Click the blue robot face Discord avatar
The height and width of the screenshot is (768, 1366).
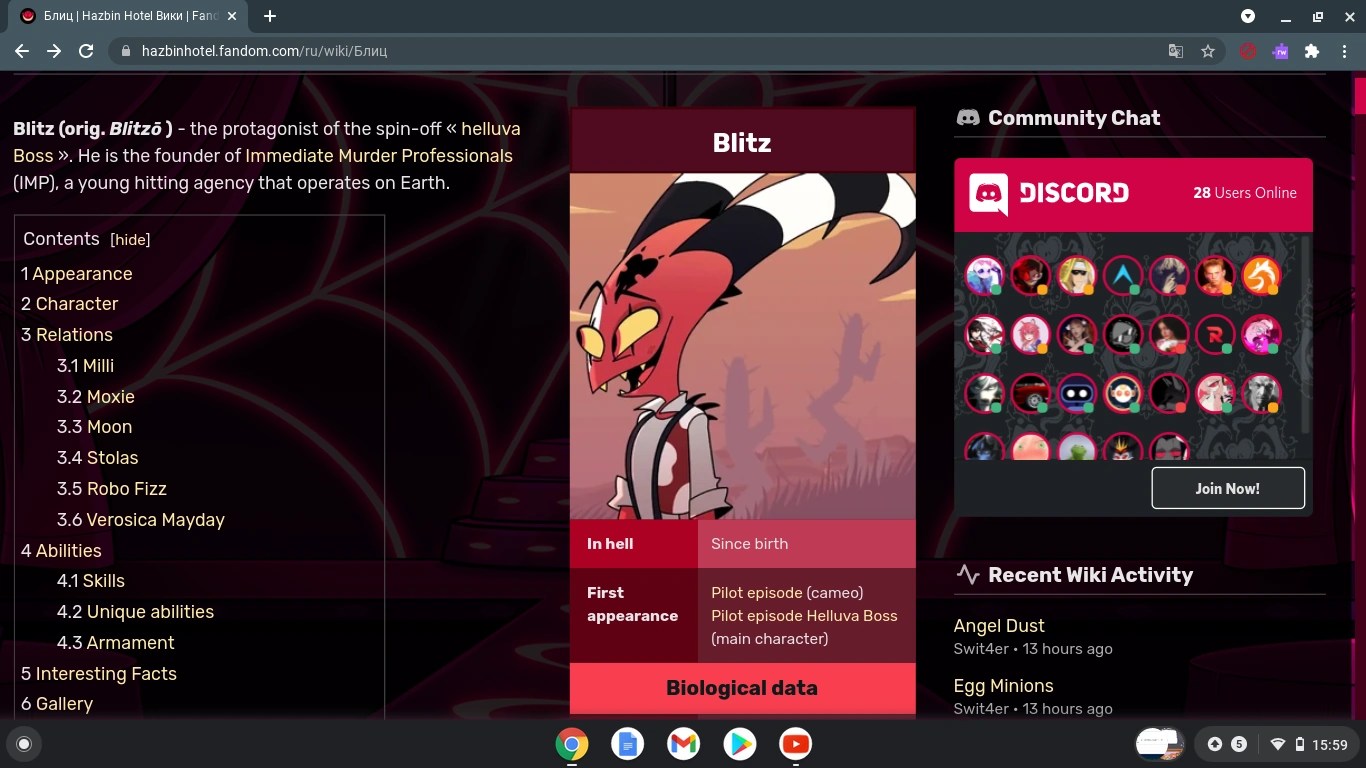[x=1077, y=394]
